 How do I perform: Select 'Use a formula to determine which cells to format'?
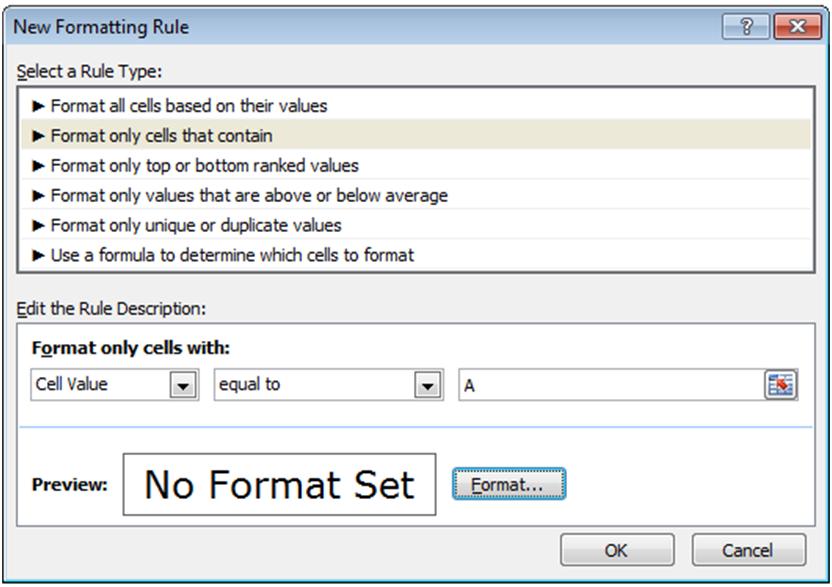[416, 255]
